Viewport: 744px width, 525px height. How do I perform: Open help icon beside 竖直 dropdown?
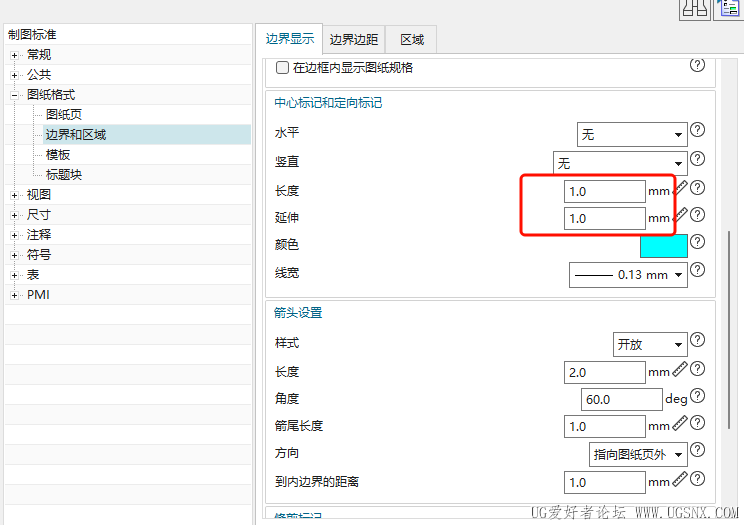697,159
